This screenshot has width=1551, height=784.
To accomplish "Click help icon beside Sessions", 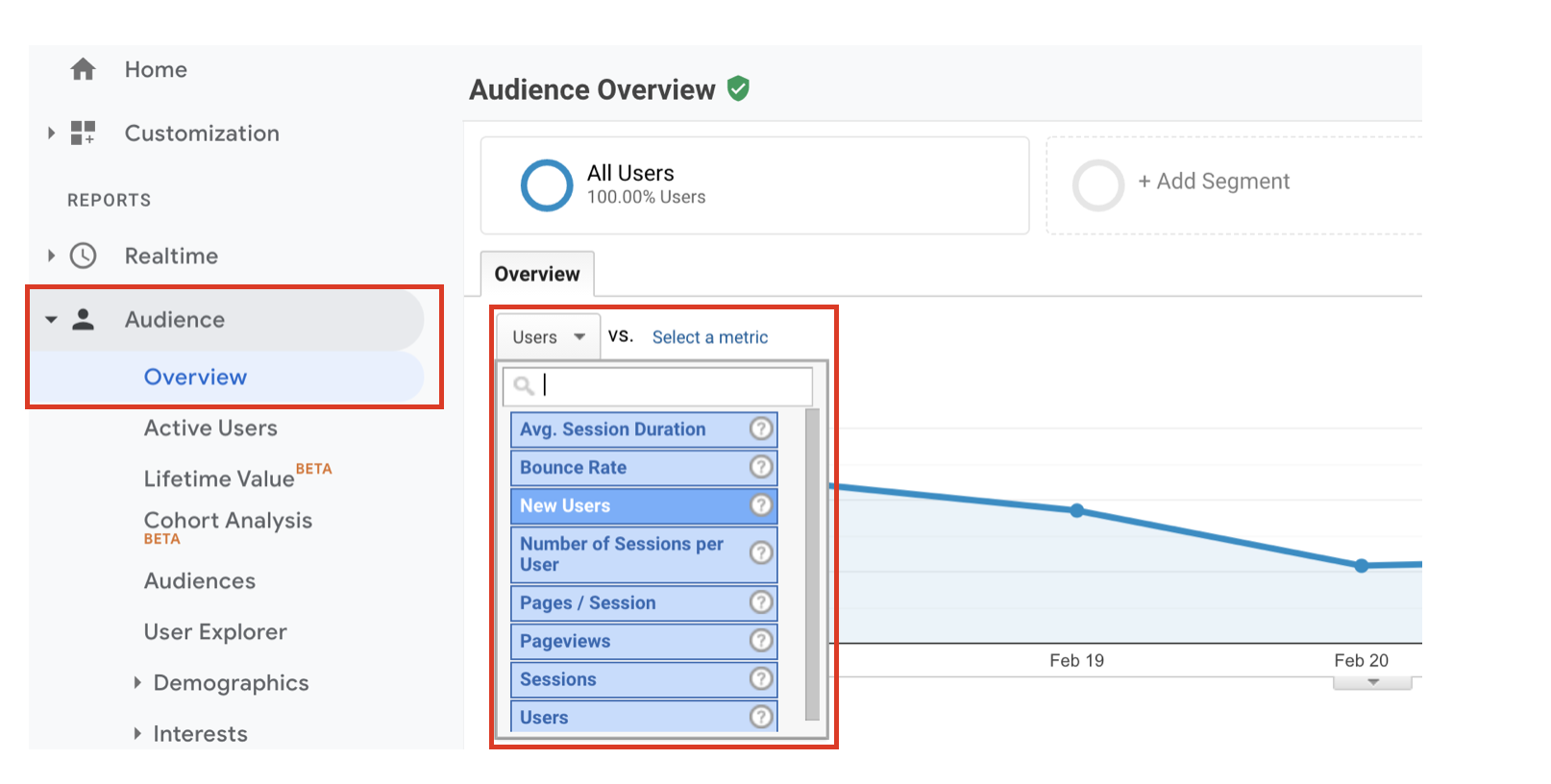I will (761, 679).
